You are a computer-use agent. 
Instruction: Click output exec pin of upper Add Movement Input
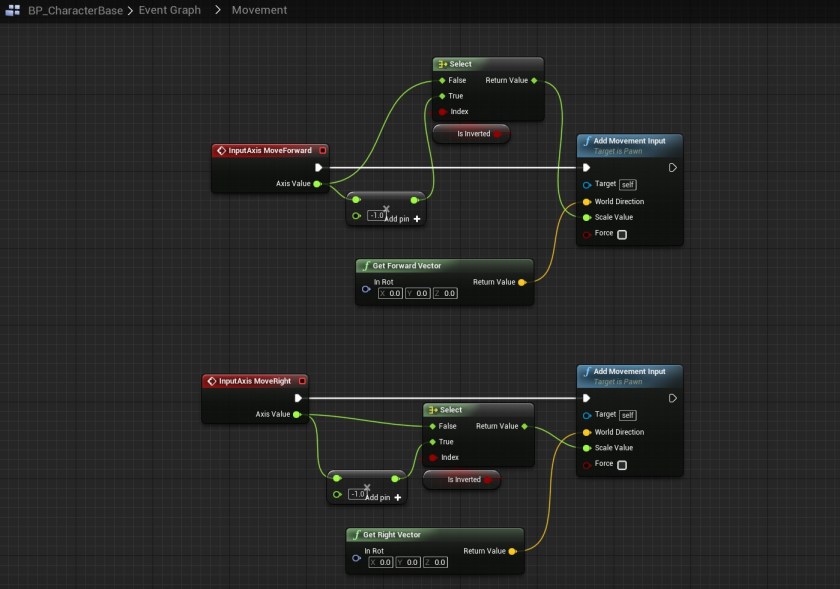[x=673, y=168]
